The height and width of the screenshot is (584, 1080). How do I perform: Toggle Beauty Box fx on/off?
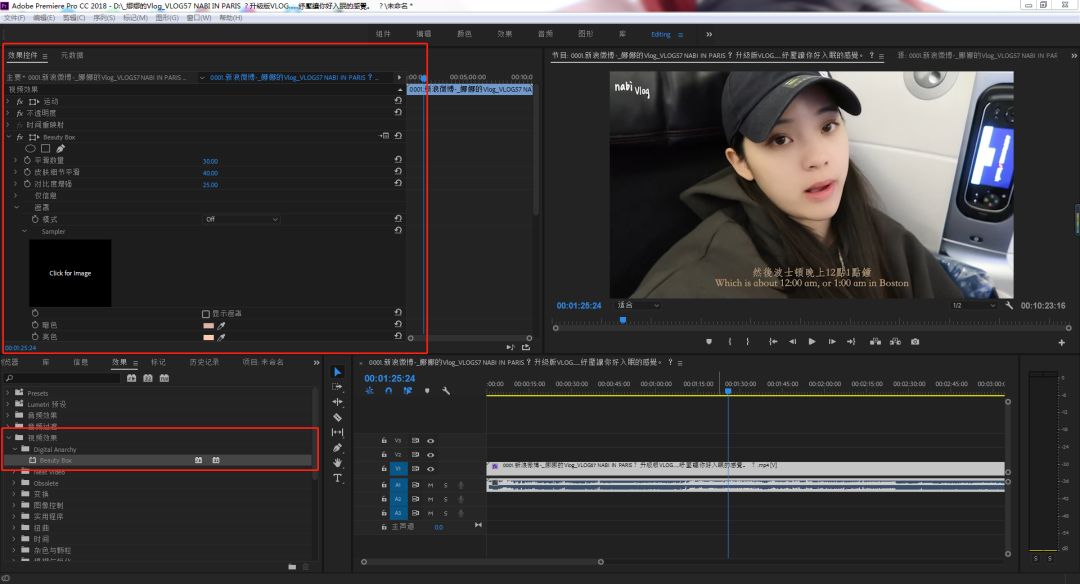(20, 137)
